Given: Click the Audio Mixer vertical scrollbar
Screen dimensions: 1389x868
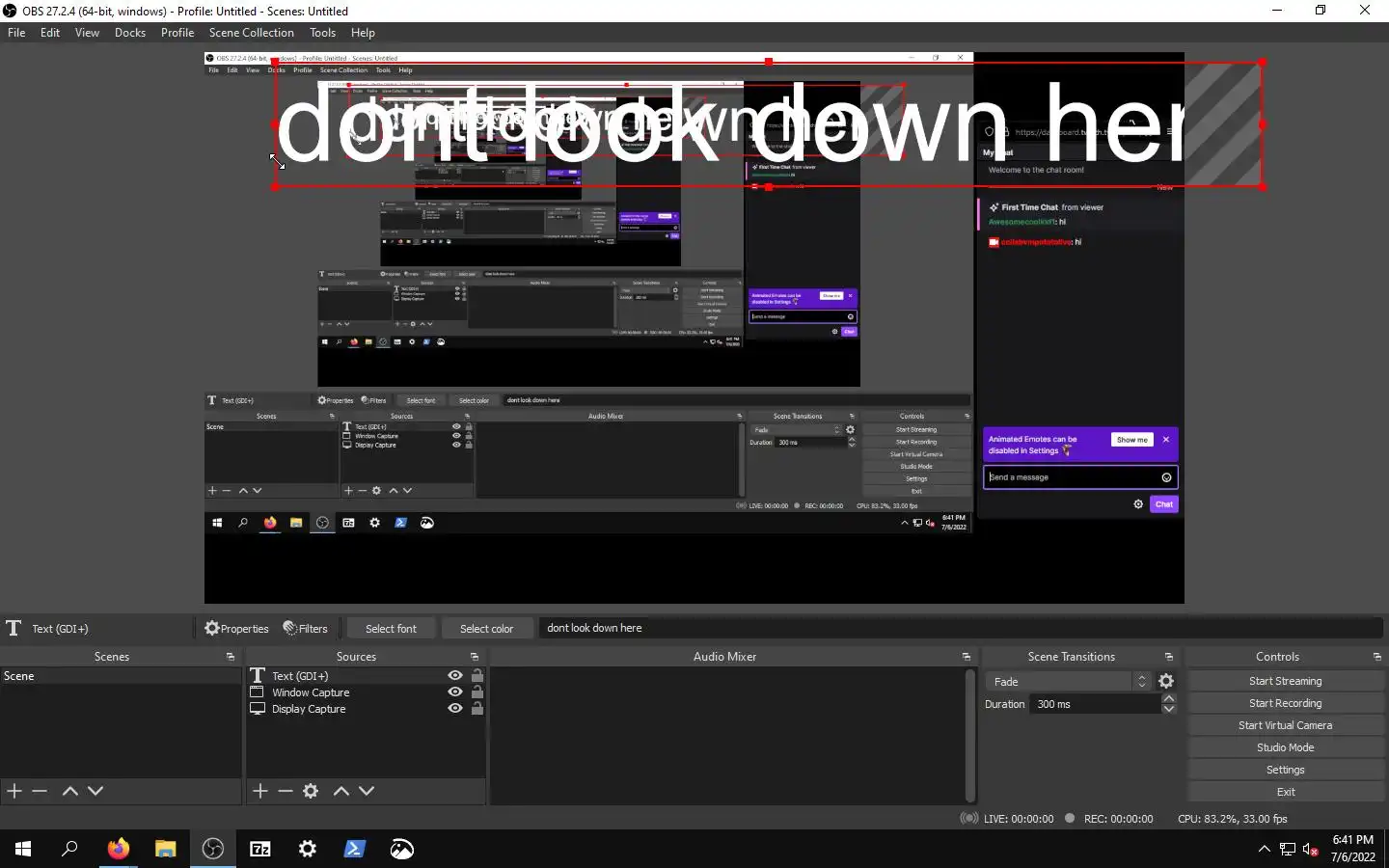Looking at the screenshot, I should tap(970, 736).
